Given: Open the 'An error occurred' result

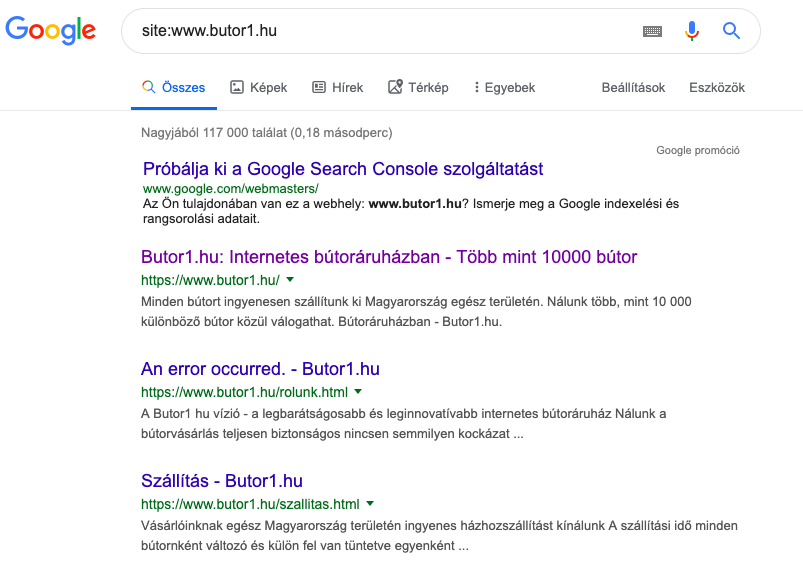Looking at the screenshot, I should tap(260, 369).
